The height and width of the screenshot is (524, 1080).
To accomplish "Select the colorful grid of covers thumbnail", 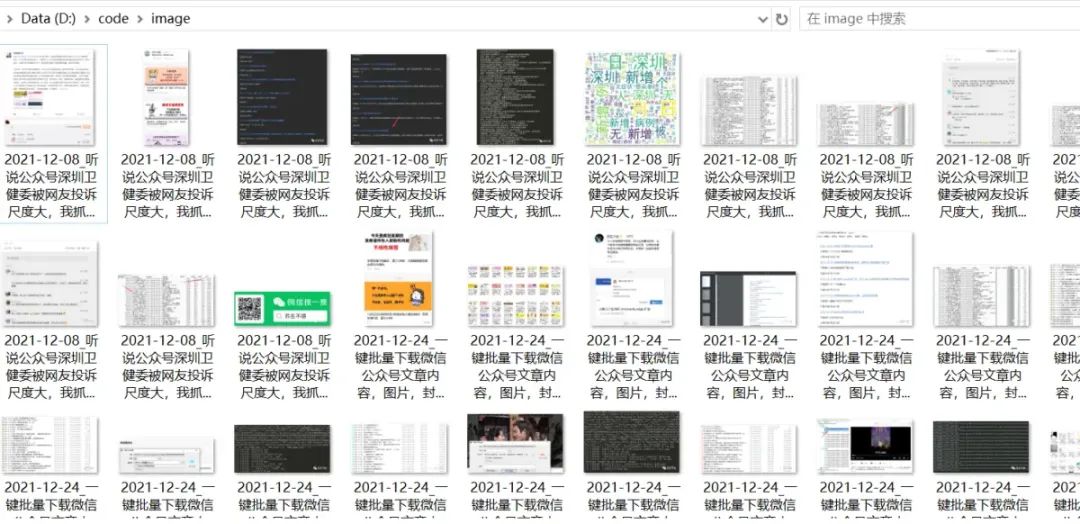I will (515, 295).
